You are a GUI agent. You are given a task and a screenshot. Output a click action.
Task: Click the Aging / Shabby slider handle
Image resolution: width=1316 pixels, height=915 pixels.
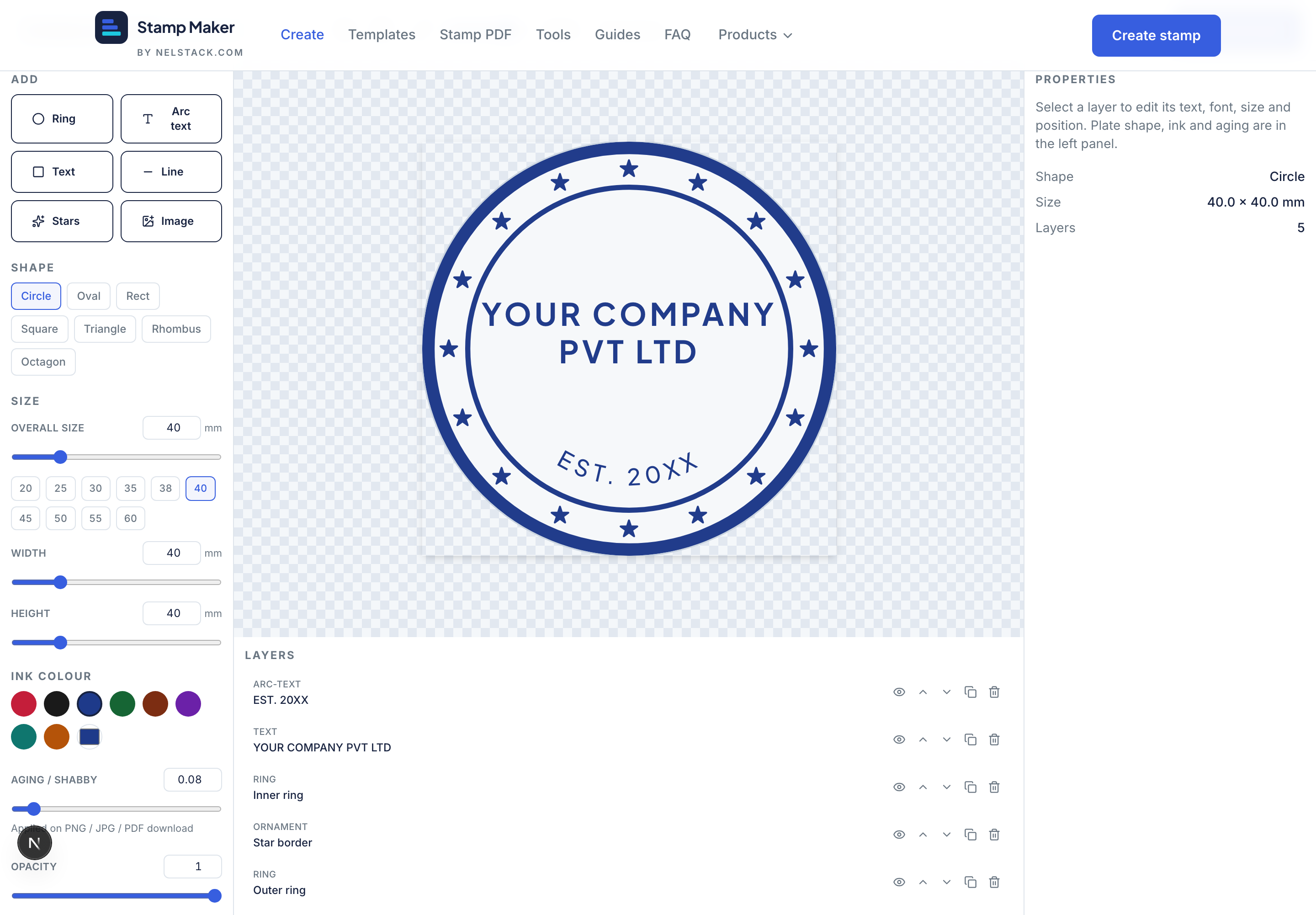click(34, 809)
